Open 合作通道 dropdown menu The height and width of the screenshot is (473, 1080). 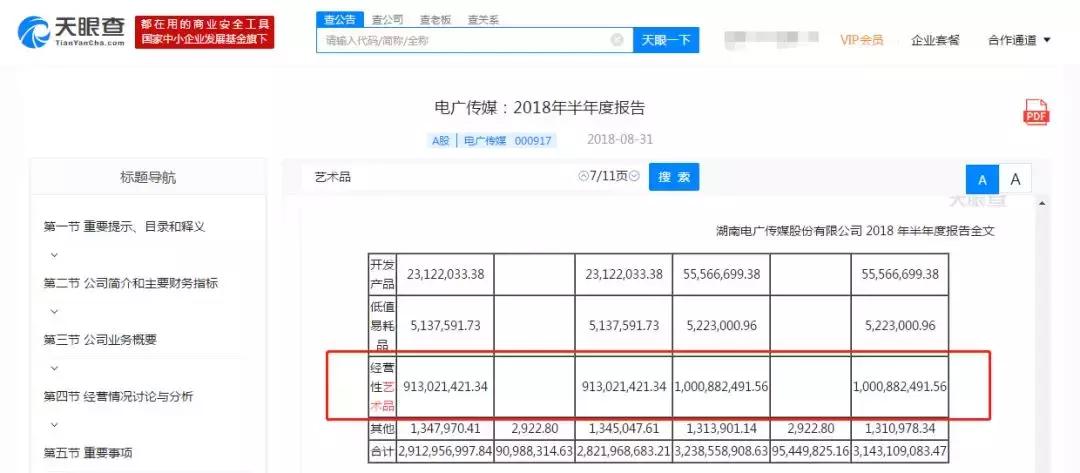coord(1019,40)
